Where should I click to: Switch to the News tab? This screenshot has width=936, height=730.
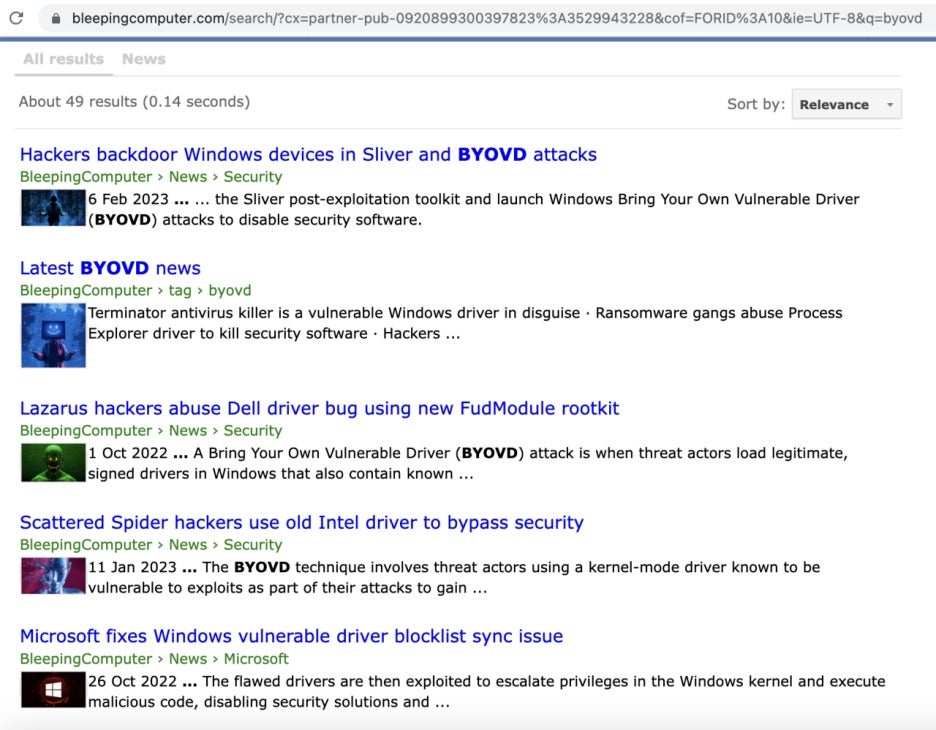pyautogui.click(x=144, y=59)
